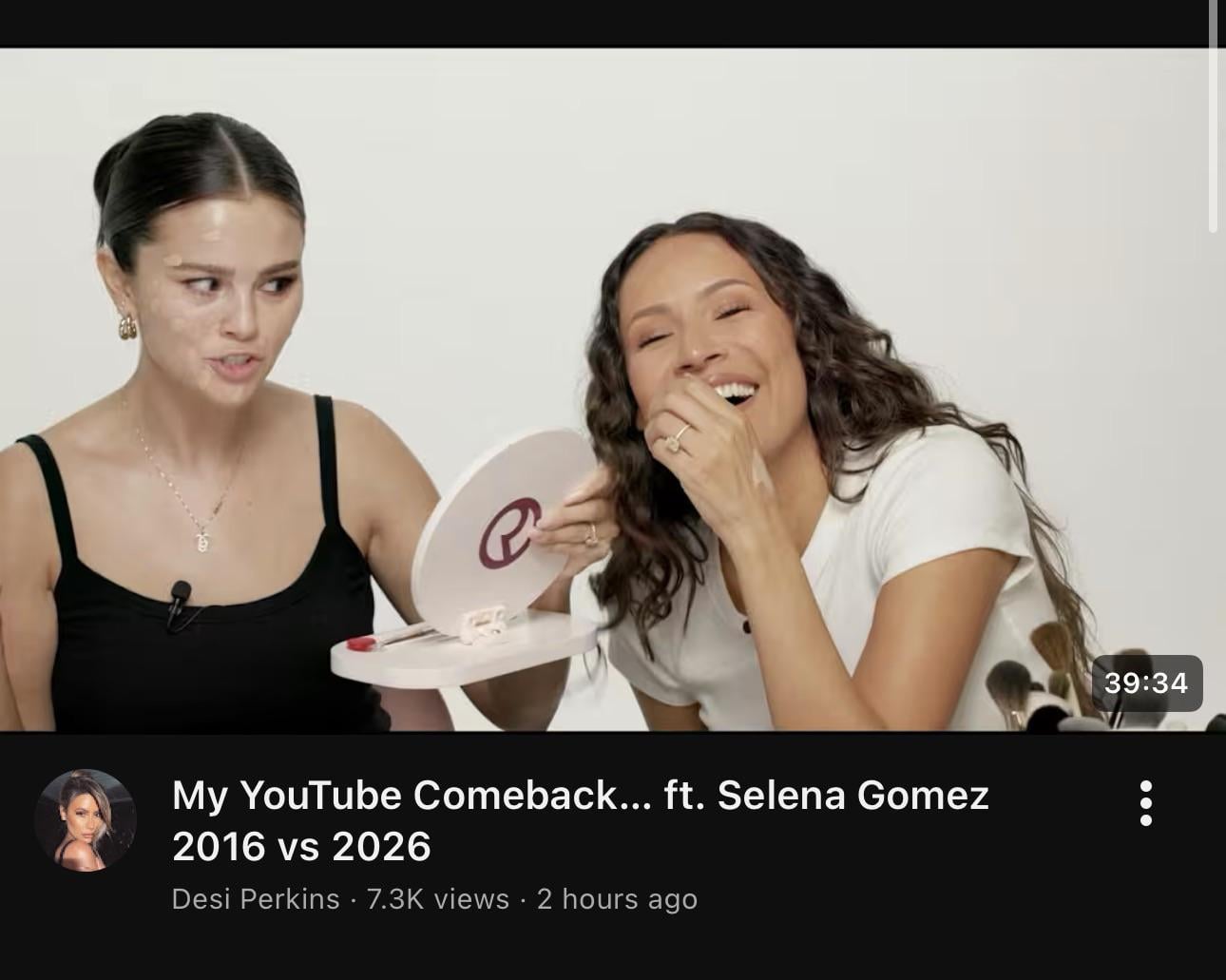Click the gold hoop earring in the thumbnail
Screen dimensions: 1226x980
coord(127,326)
